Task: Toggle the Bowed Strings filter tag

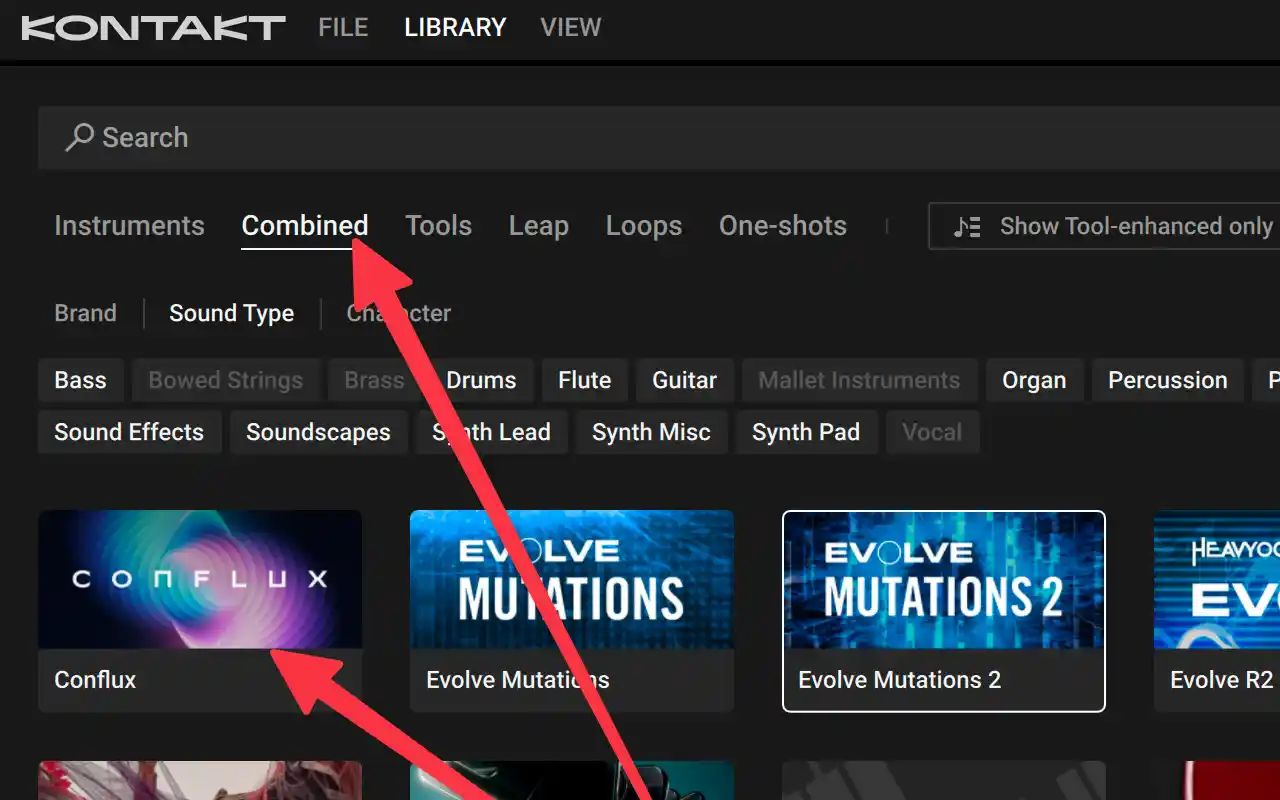Action: coord(226,380)
